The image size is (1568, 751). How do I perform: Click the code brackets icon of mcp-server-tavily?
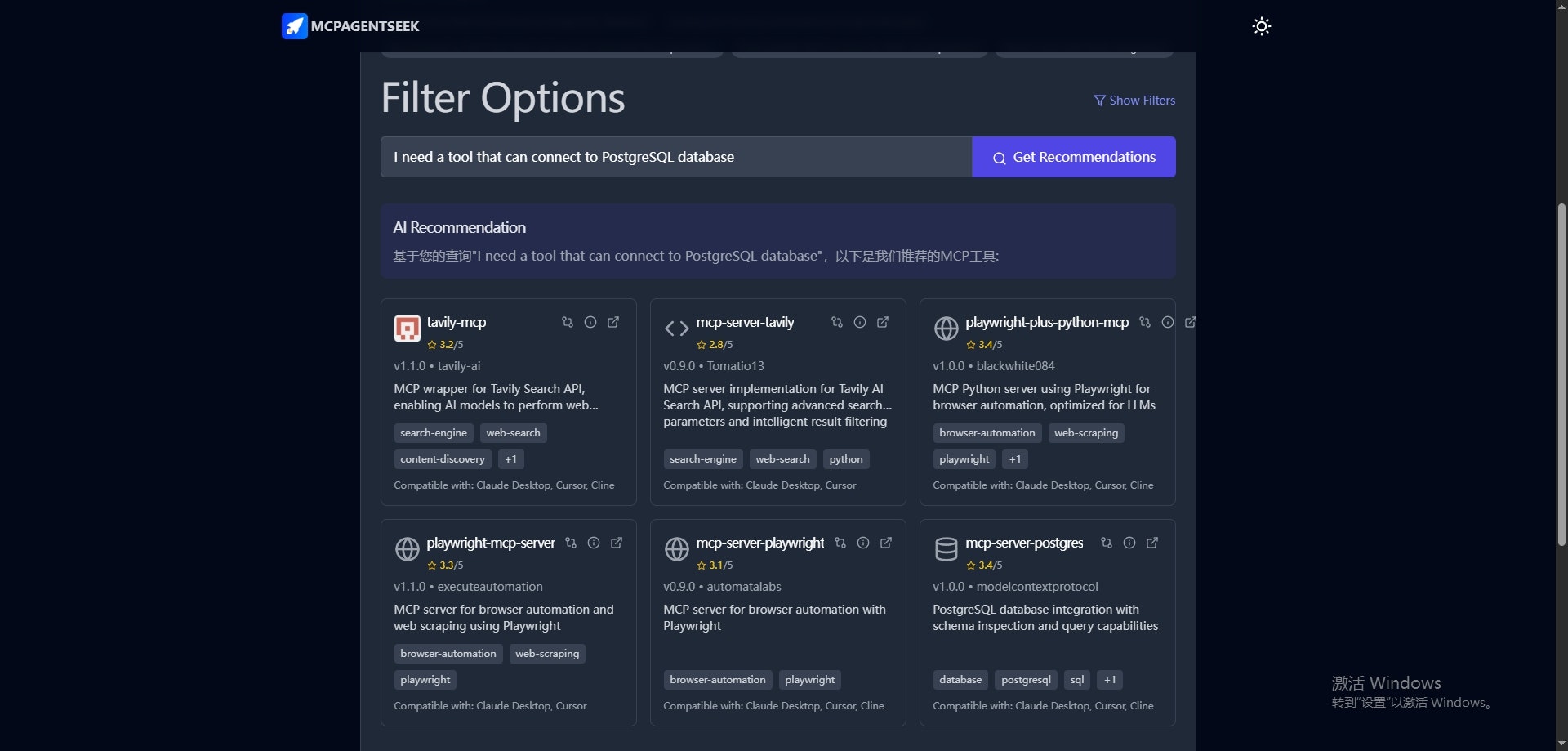click(676, 329)
